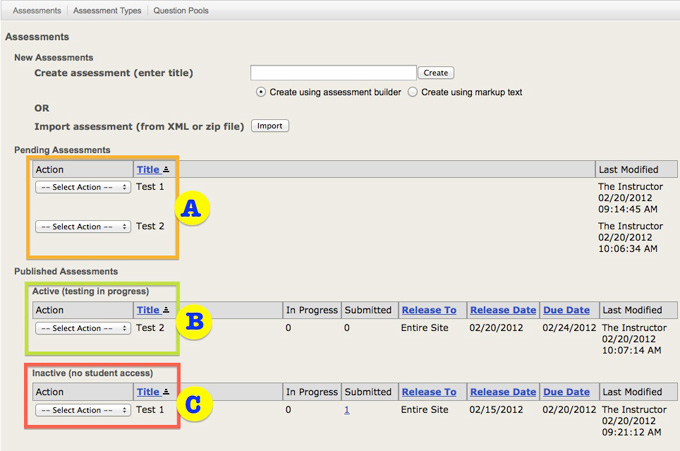Open Select Action dropdown for pending Test 2
Image resolution: width=680 pixels, height=451 pixels.
pyautogui.click(x=83, y=226)
